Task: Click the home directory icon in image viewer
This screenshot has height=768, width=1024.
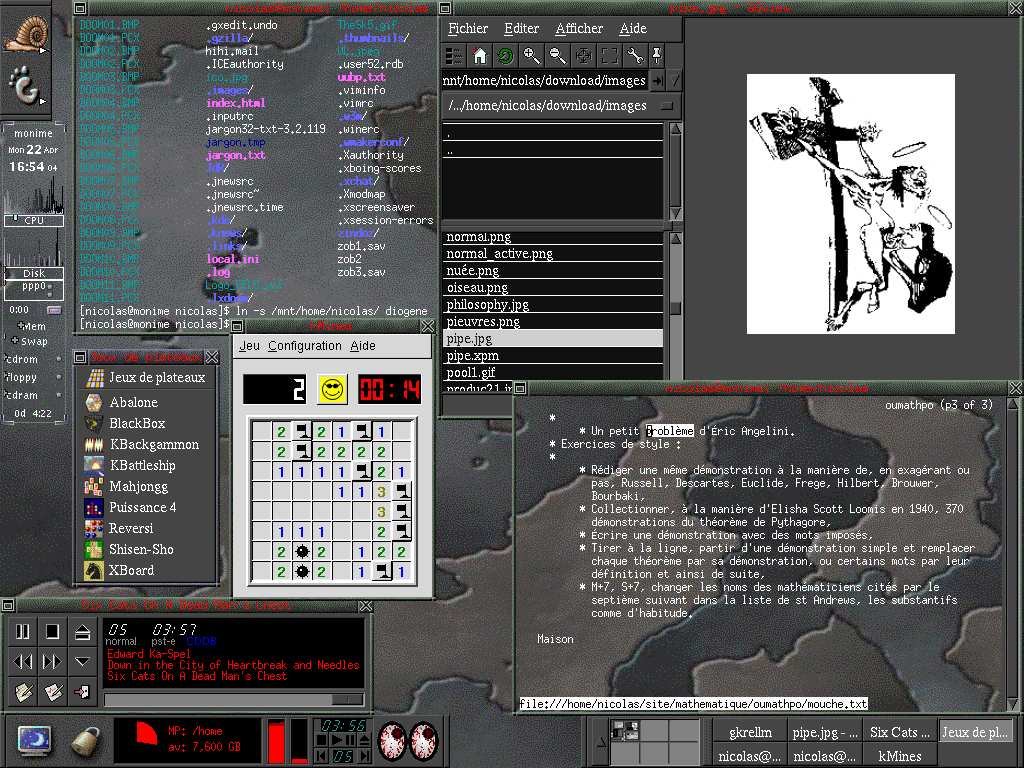Action: point(480,56)
